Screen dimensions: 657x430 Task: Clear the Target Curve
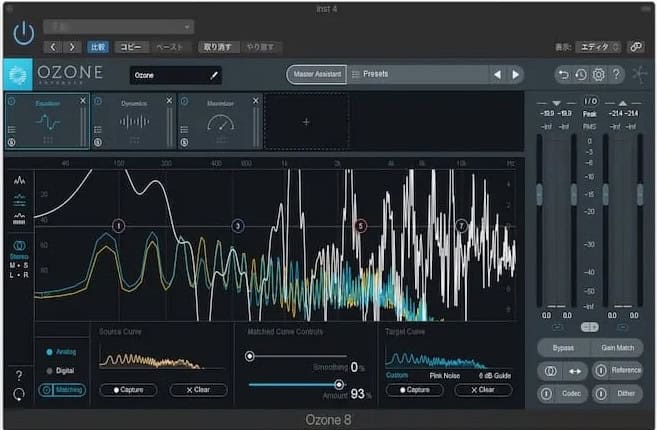483,390
